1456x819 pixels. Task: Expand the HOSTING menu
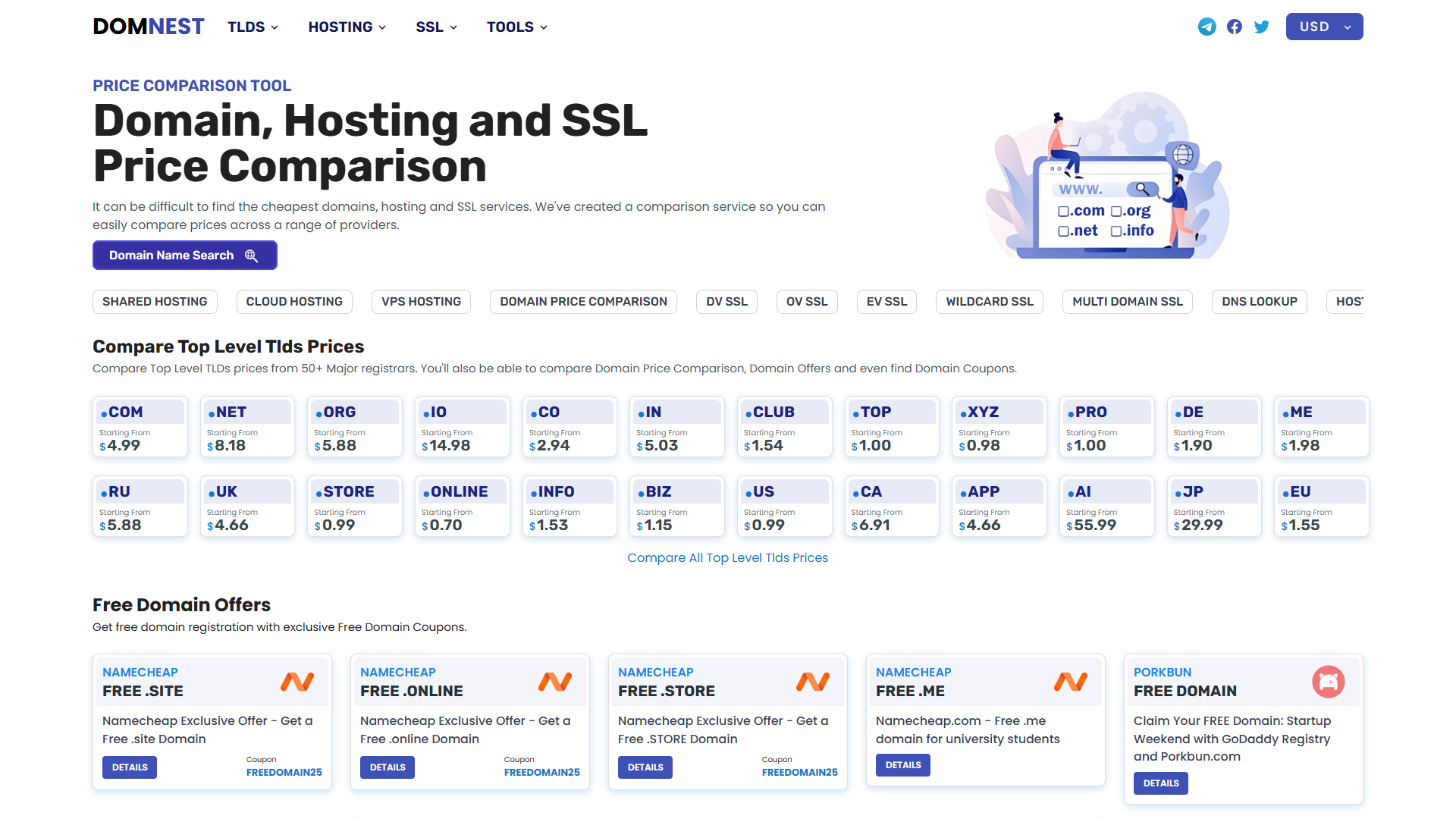click(347, 27)
